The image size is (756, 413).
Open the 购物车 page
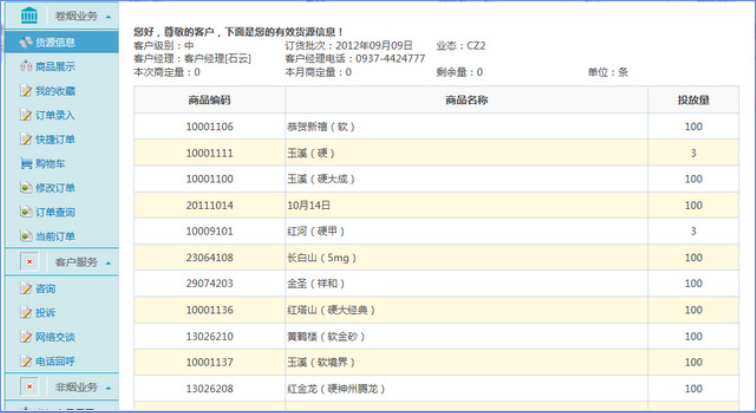coord(50,163)
